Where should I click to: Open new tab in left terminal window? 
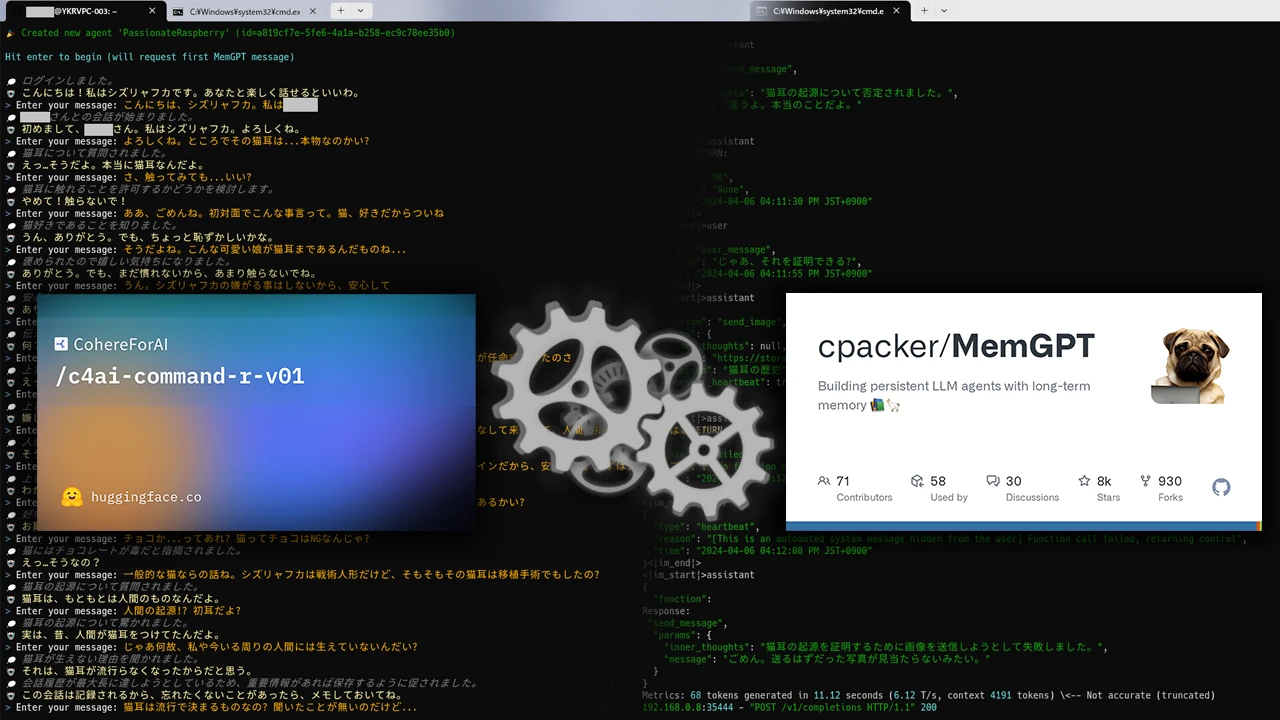[x=340, y=11]
